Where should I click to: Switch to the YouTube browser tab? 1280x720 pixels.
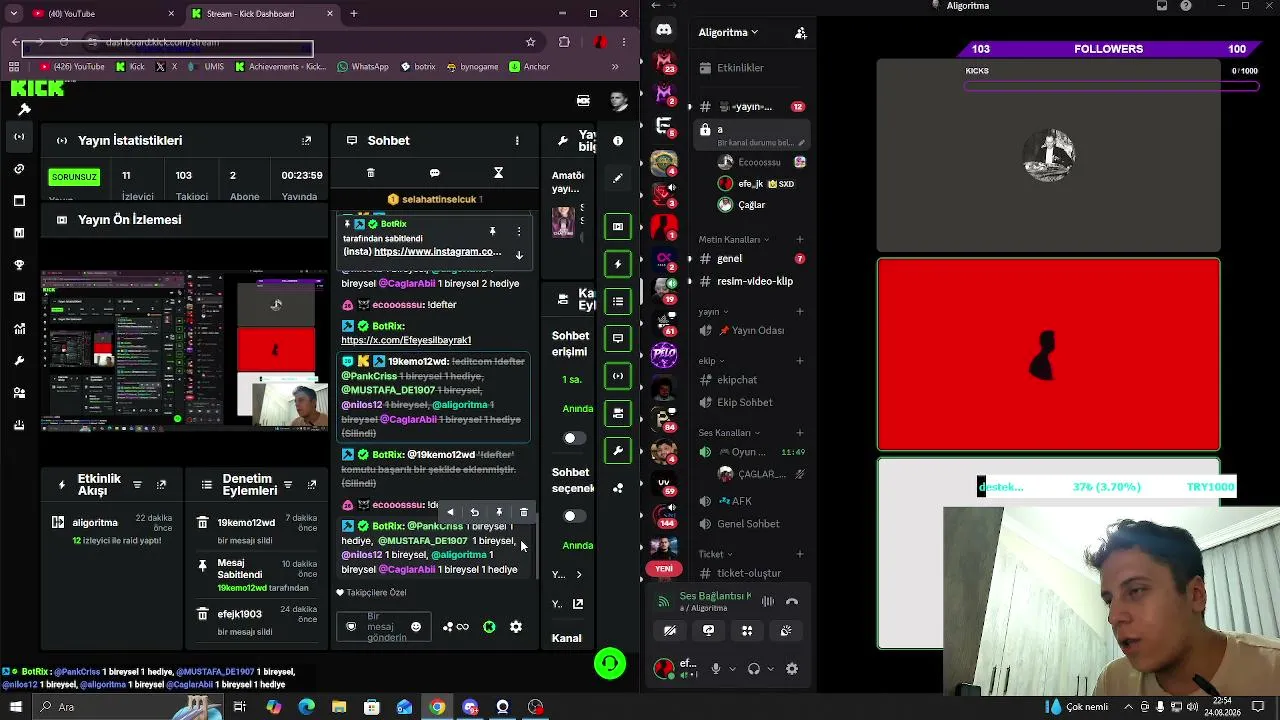104,14
